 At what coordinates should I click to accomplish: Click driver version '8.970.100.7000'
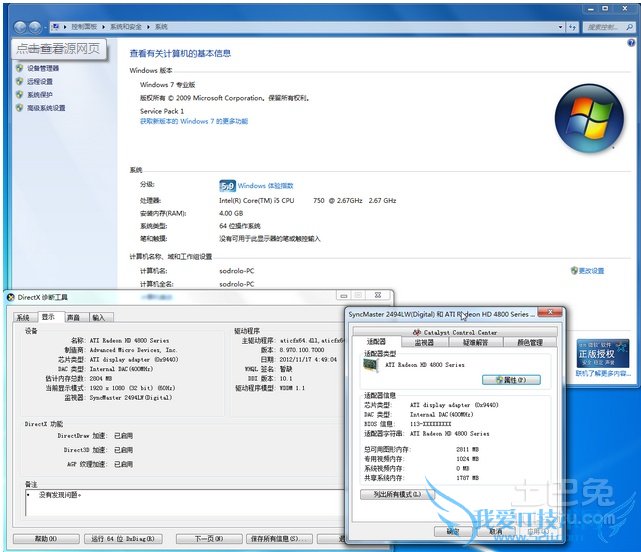(302, 350)
